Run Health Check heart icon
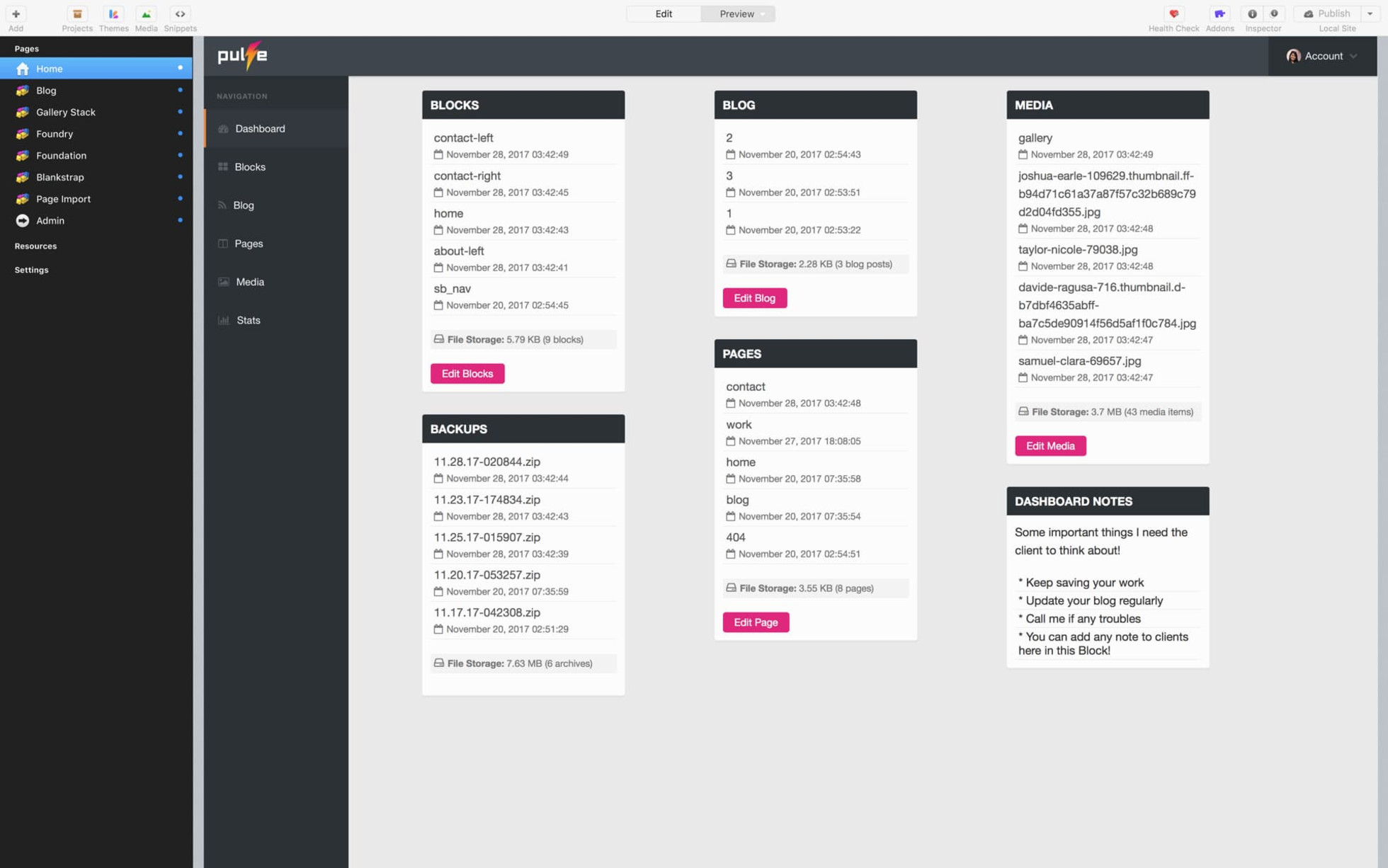1388x868 pixels. click(x=1173, y=13)
